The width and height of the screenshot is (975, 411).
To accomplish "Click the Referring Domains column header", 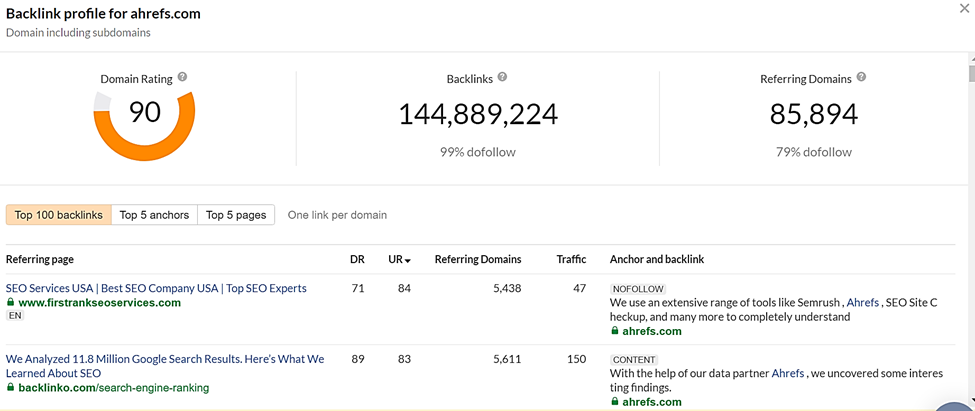I will point(478,259).
